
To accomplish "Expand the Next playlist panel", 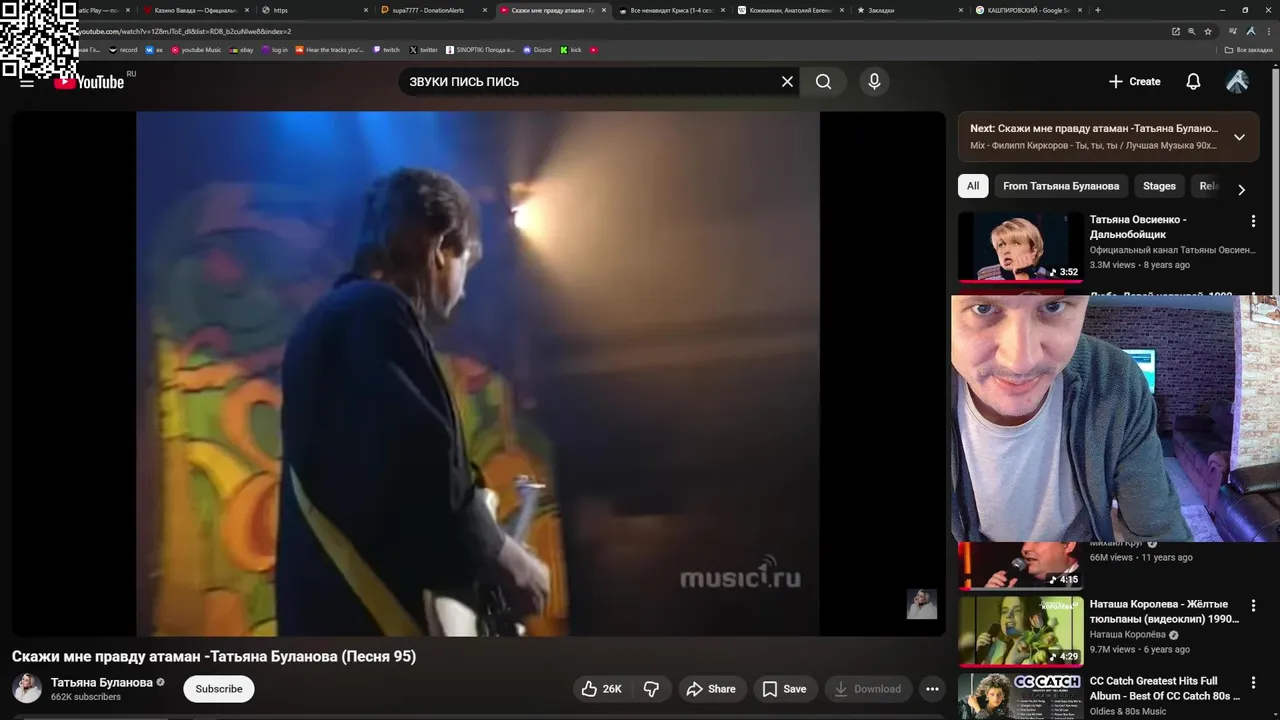I will tap(1239, 137).
